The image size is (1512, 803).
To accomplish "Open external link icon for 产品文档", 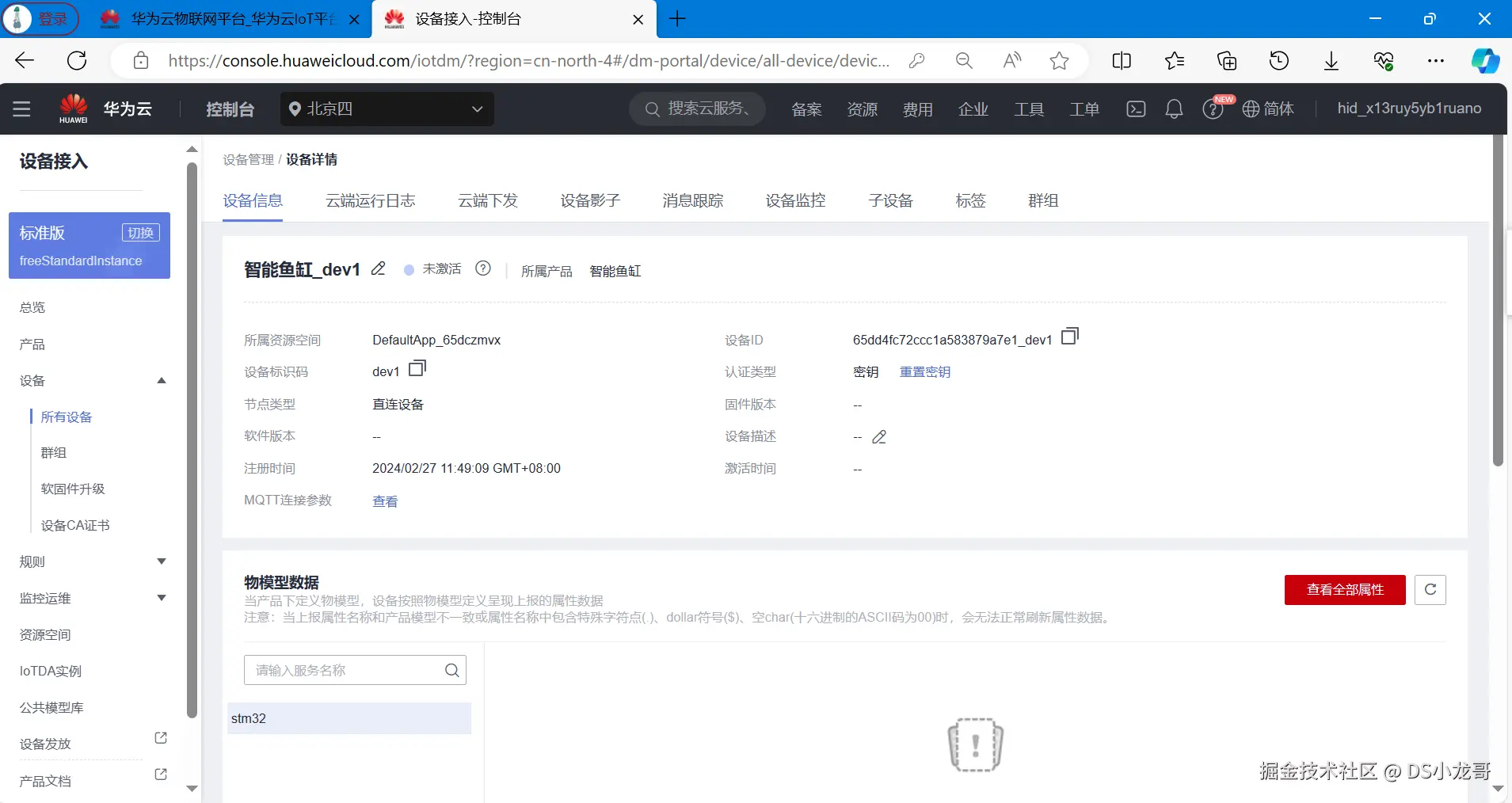I will point(161,774).
